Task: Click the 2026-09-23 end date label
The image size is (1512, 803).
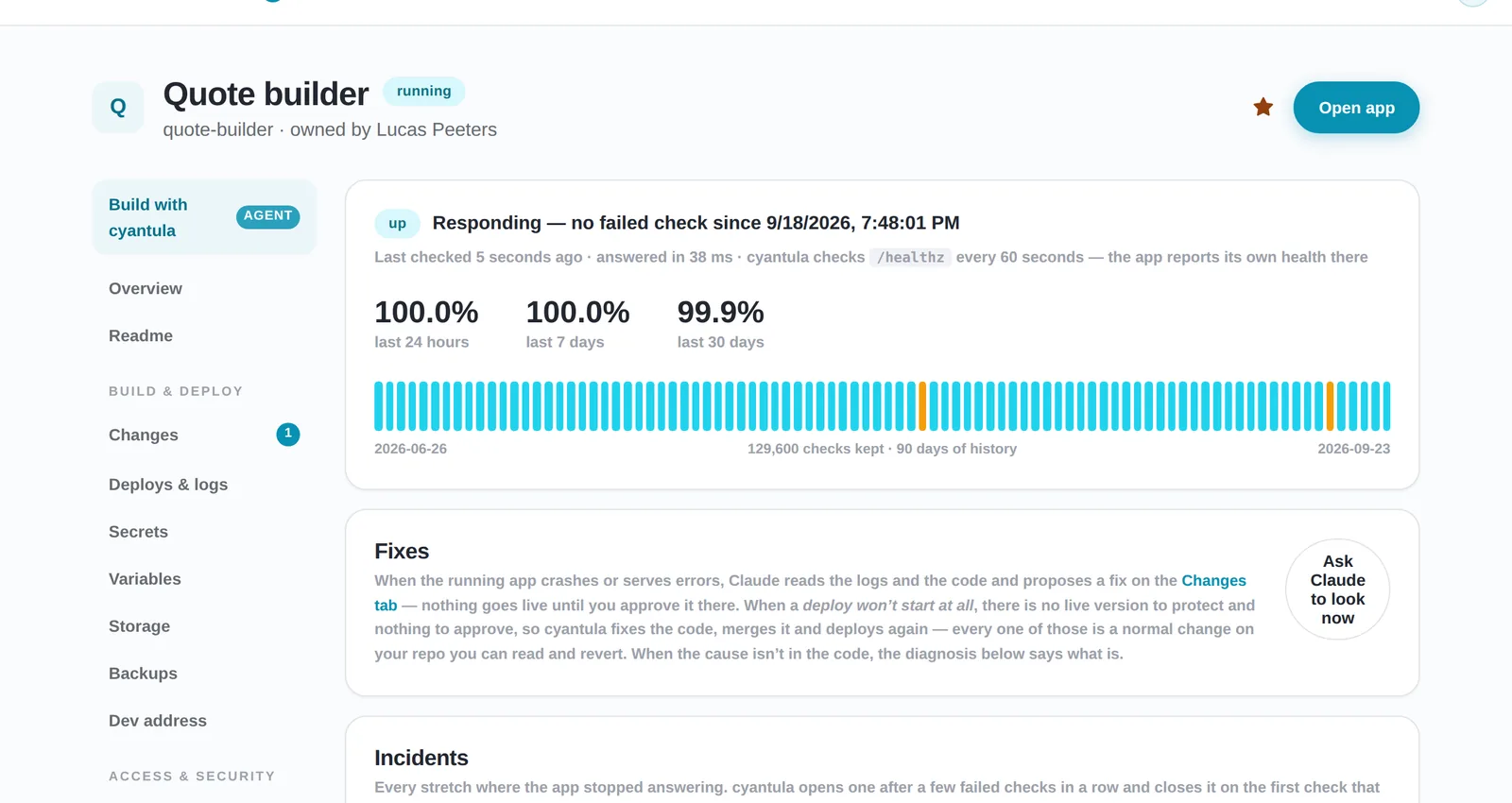Action: point(1354,449)
